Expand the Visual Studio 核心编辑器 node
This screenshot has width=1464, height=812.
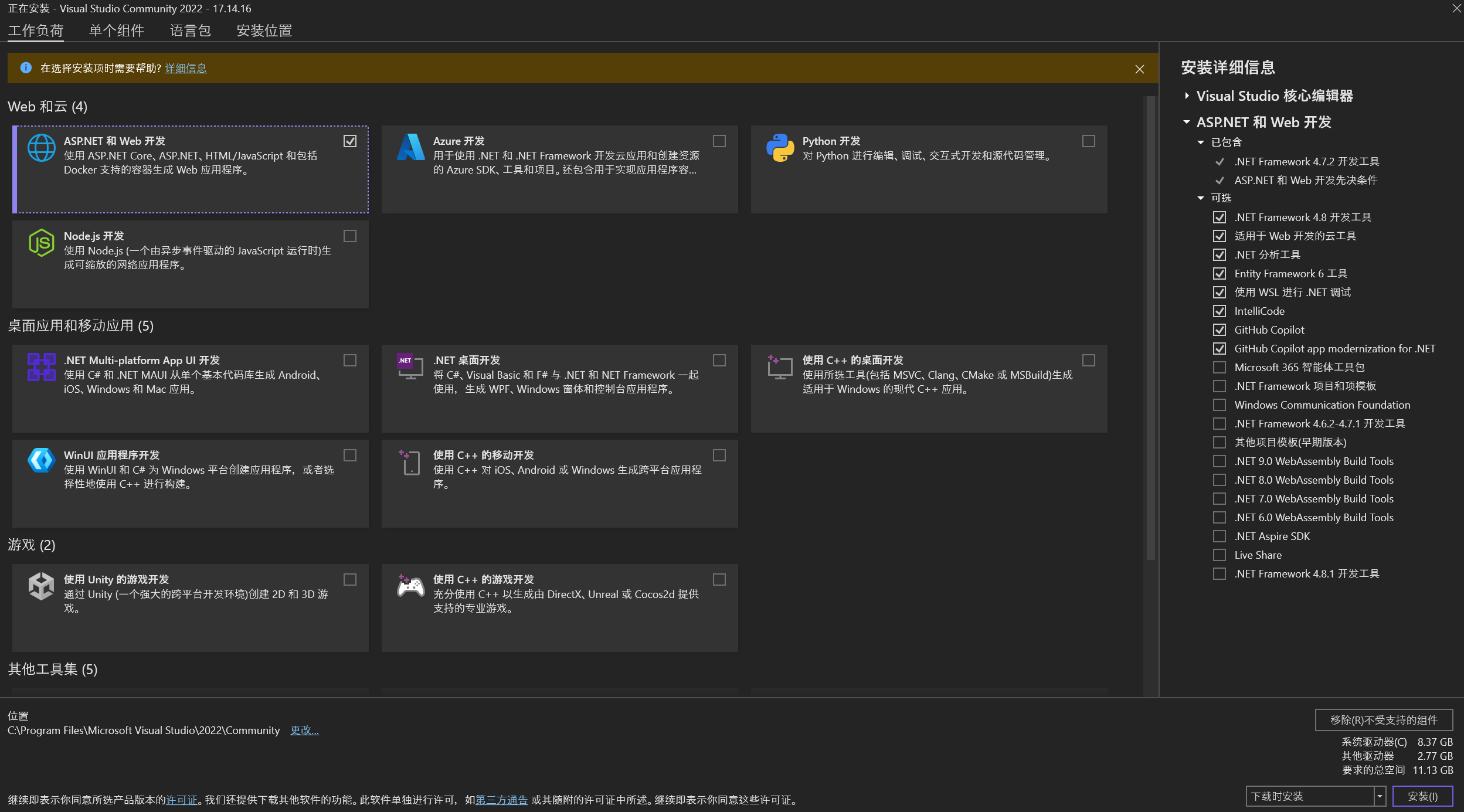1187,96
